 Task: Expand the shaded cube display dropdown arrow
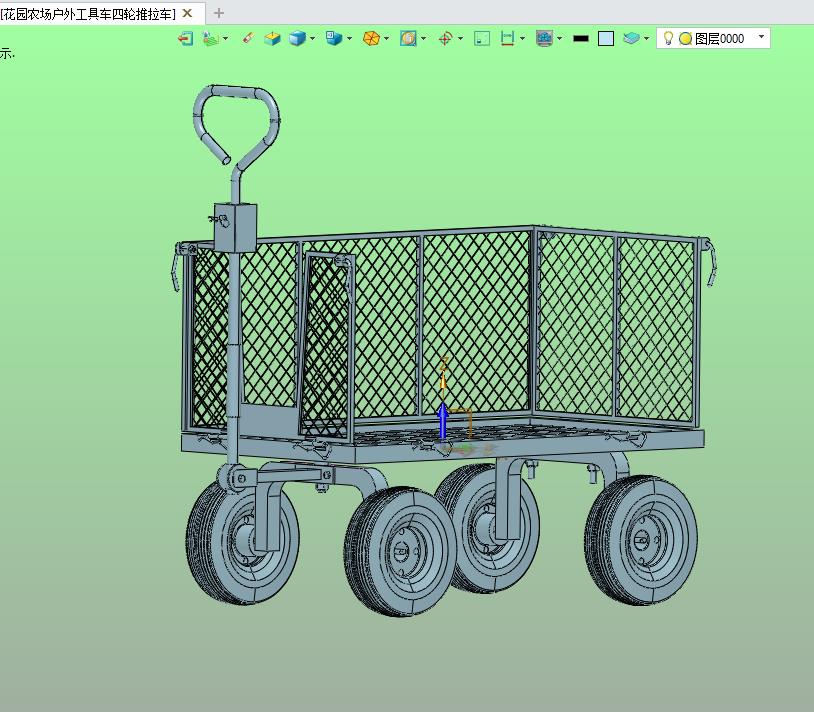tap(313, 39)
